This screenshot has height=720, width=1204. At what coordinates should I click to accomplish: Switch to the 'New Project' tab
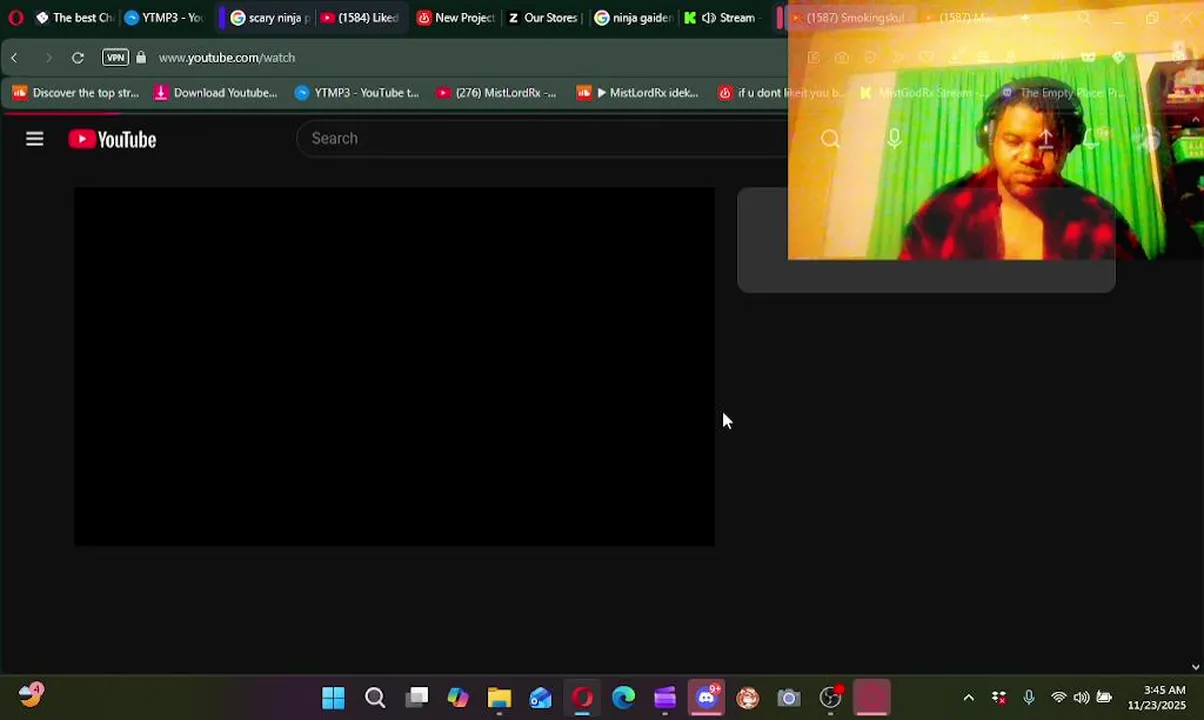pyautogui.click(x=455, y=18)
